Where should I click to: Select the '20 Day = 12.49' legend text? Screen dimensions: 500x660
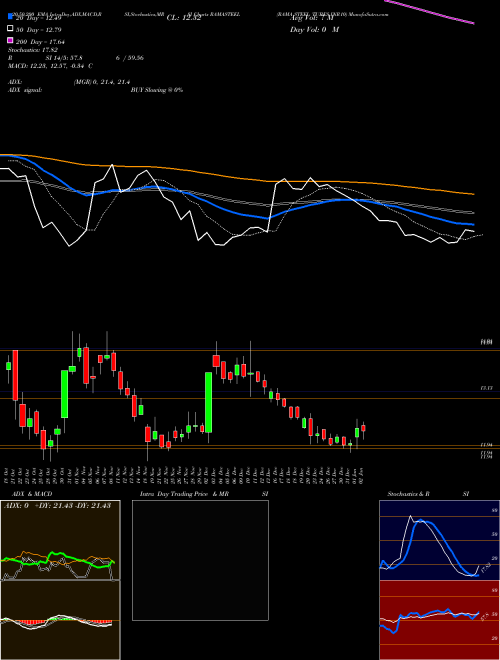39,18
